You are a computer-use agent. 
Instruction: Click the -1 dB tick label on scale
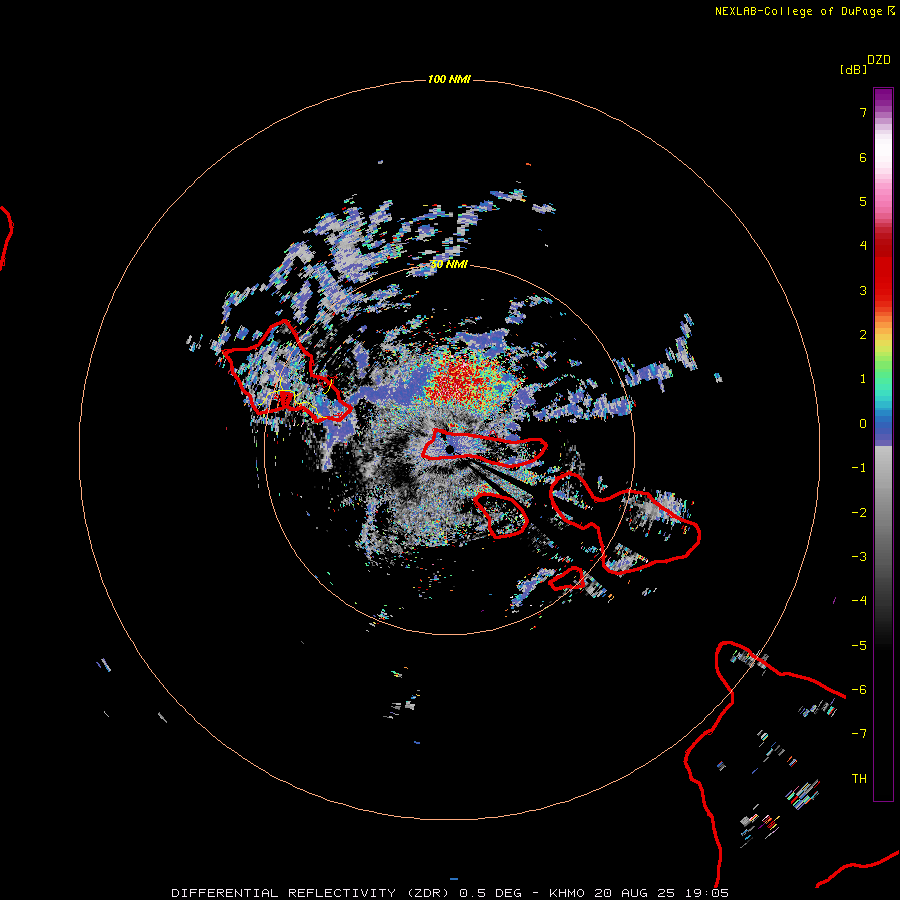click(x=859, y=468)
